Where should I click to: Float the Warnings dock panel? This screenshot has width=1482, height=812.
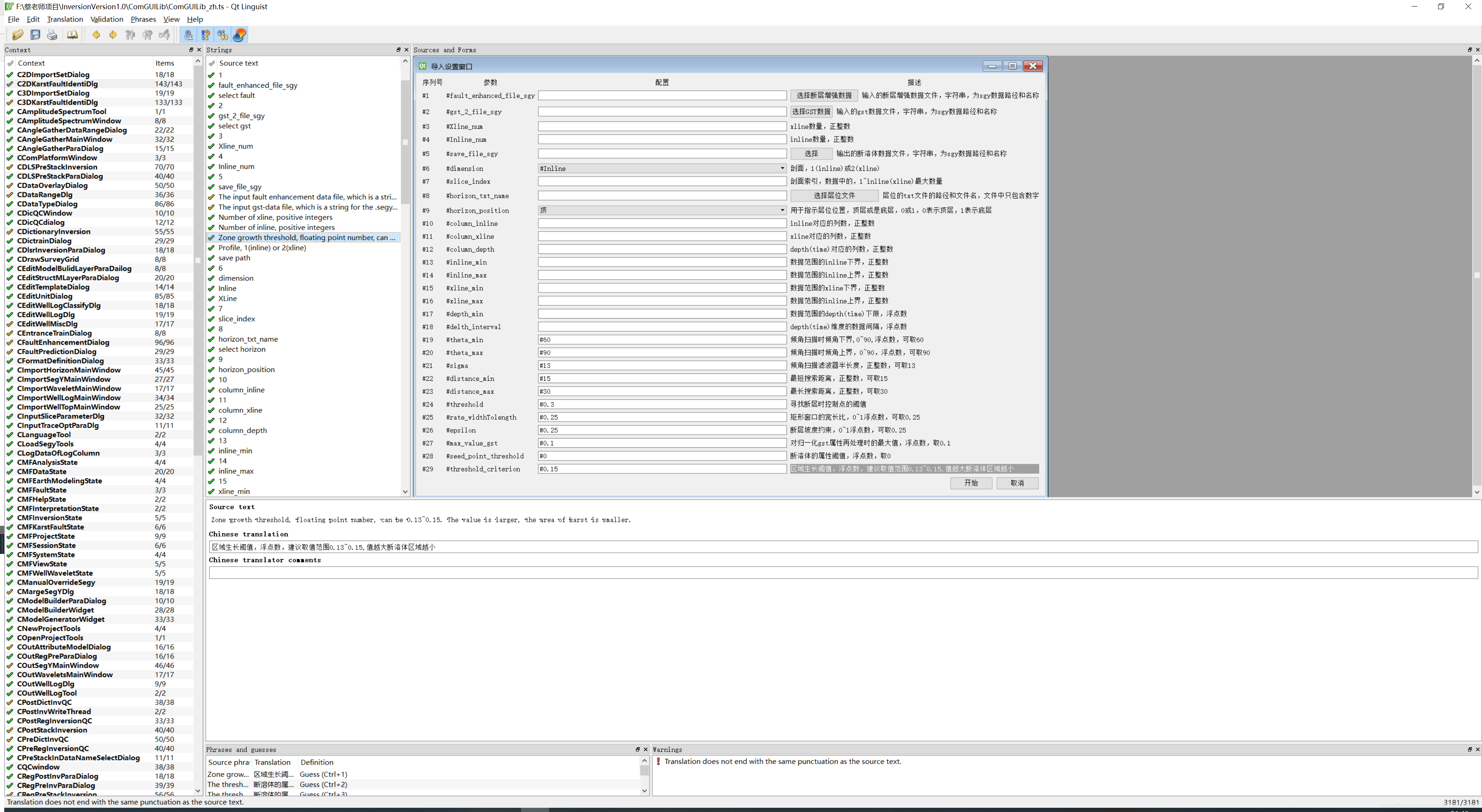1469,749
